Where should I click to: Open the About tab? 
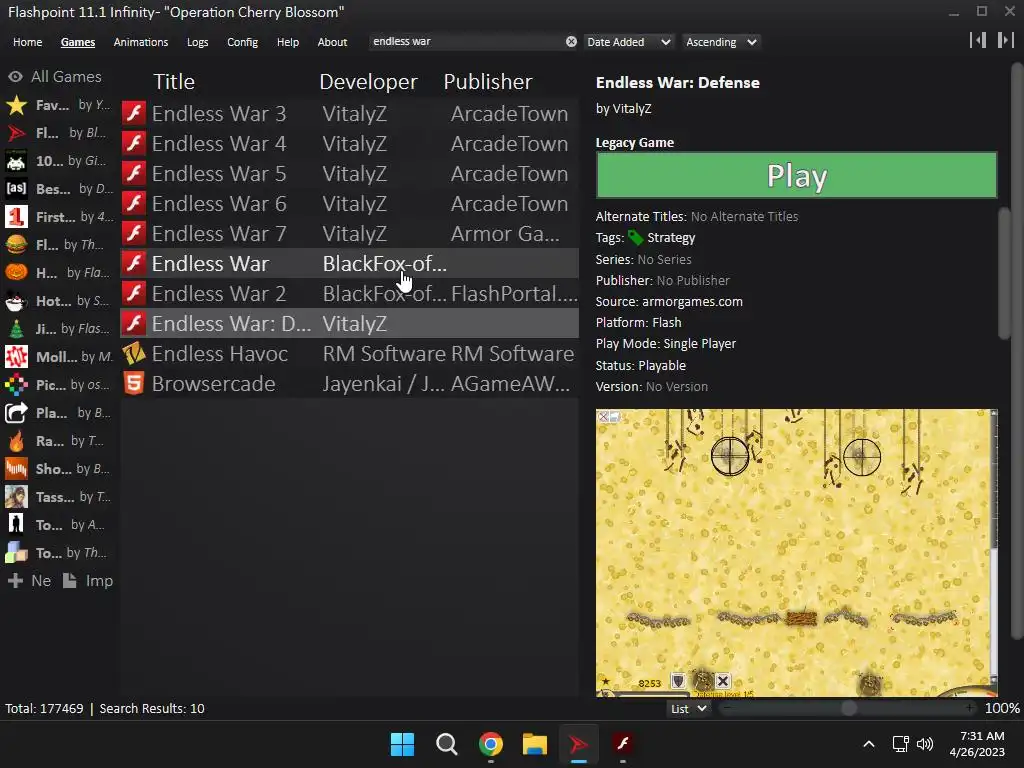click(x=332, y=42)
